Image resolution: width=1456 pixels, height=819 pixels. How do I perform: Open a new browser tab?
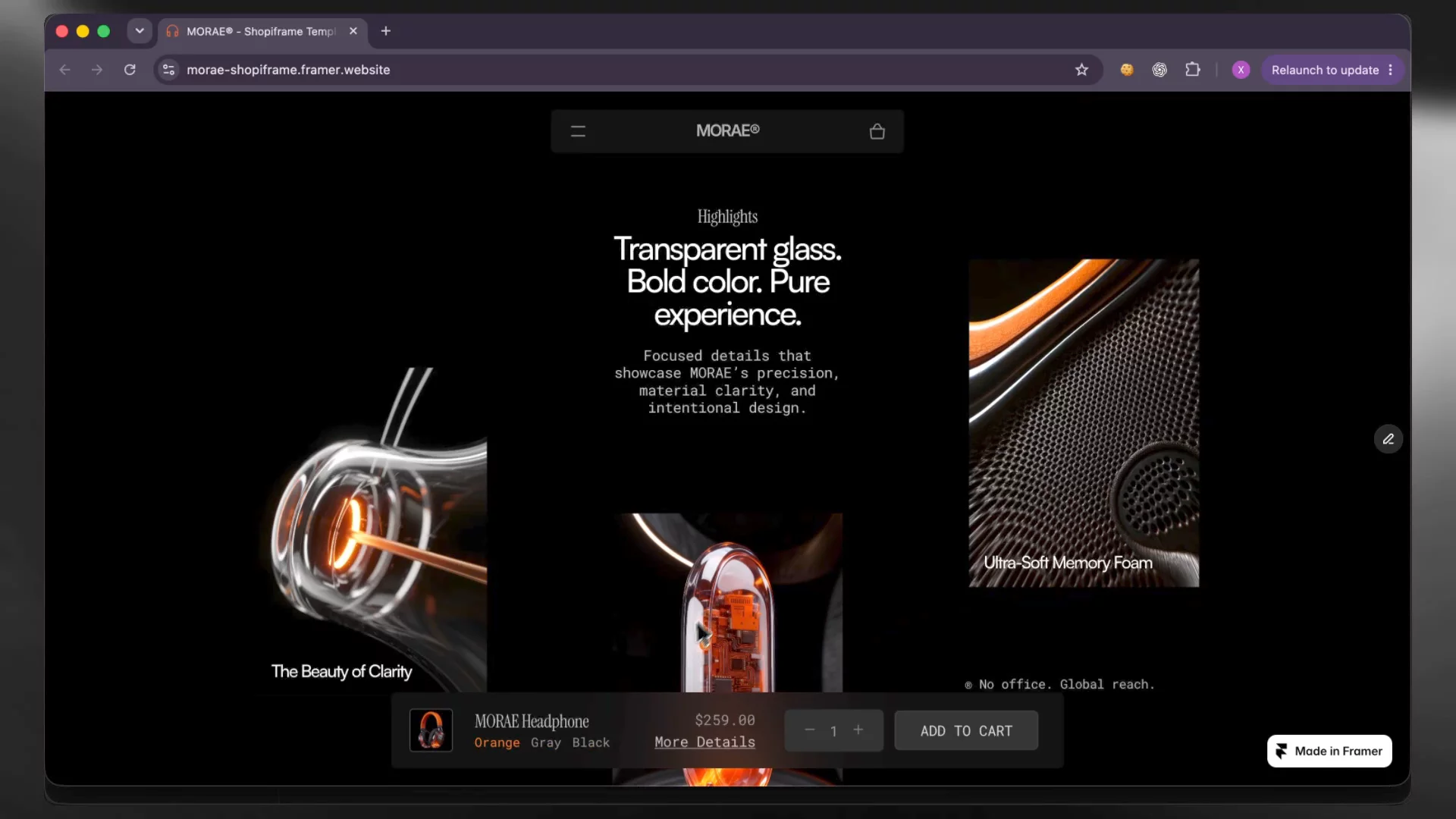(386, 31)
